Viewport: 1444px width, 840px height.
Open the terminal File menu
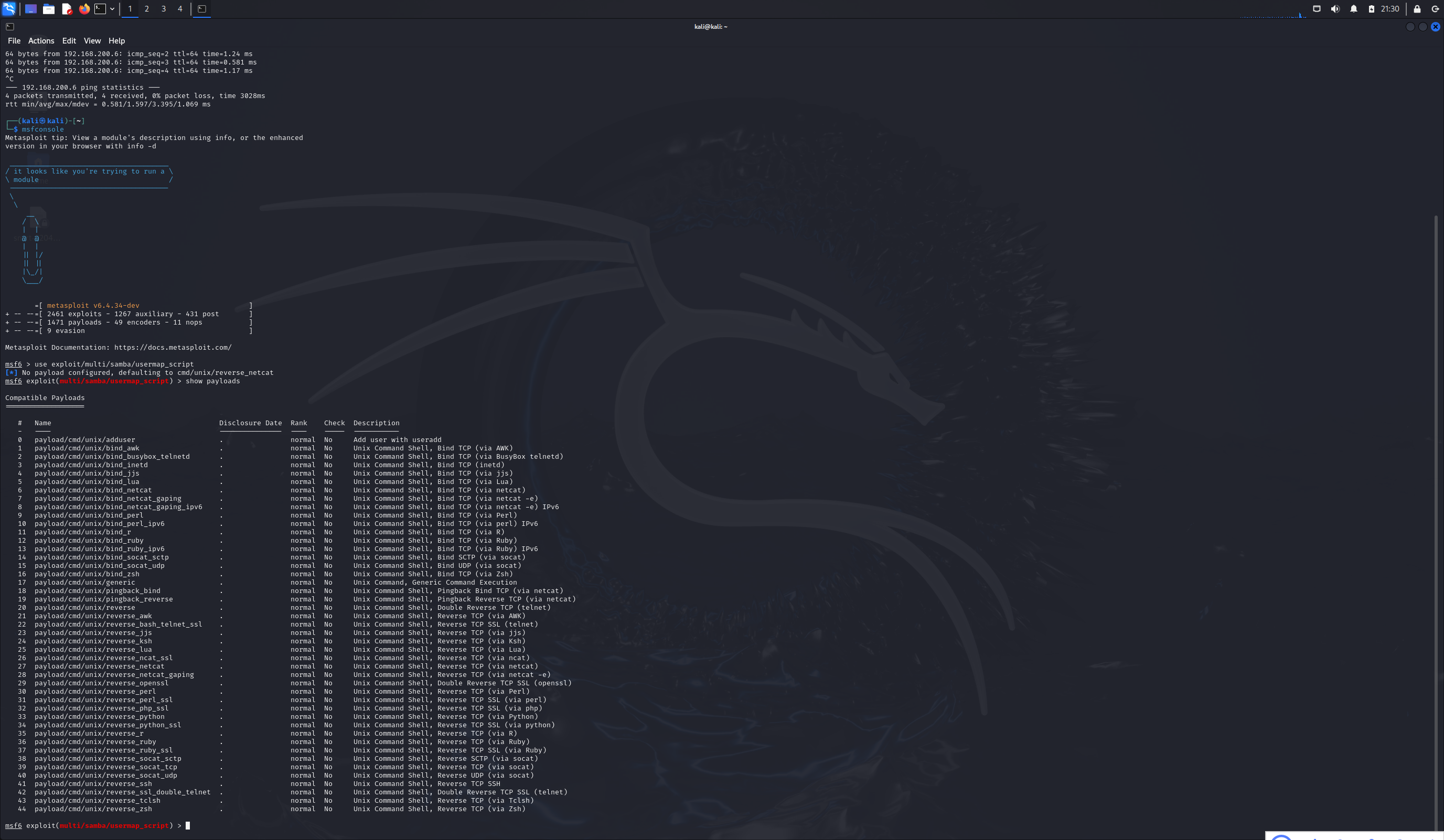pyautogui.click(x=14, y=41)
